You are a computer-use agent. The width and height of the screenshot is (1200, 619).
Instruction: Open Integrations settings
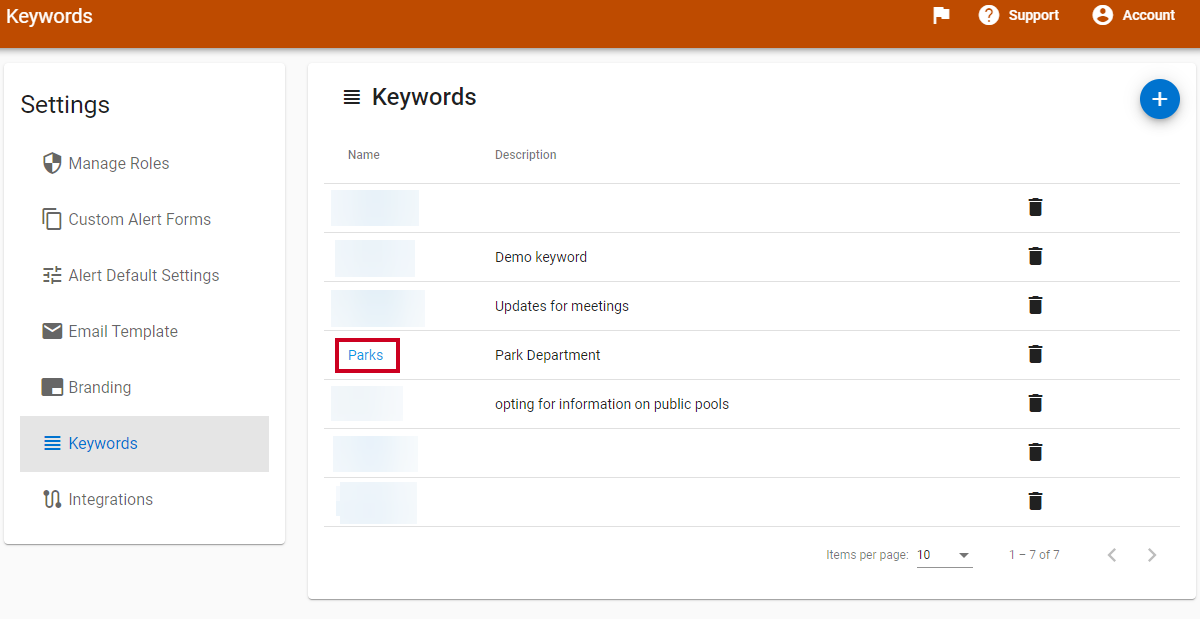(x=144, y=499)
